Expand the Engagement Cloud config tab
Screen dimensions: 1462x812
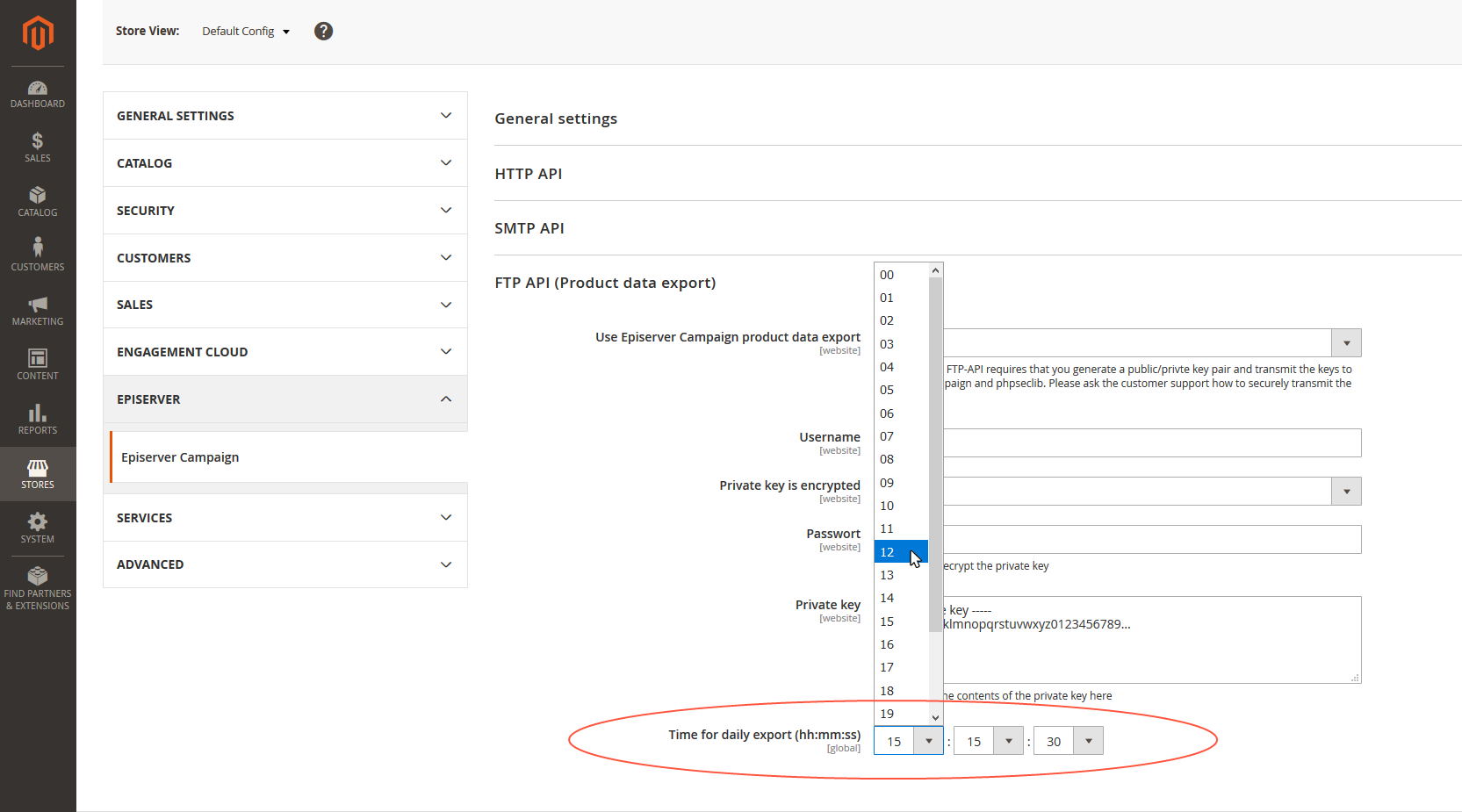[285, 352]
